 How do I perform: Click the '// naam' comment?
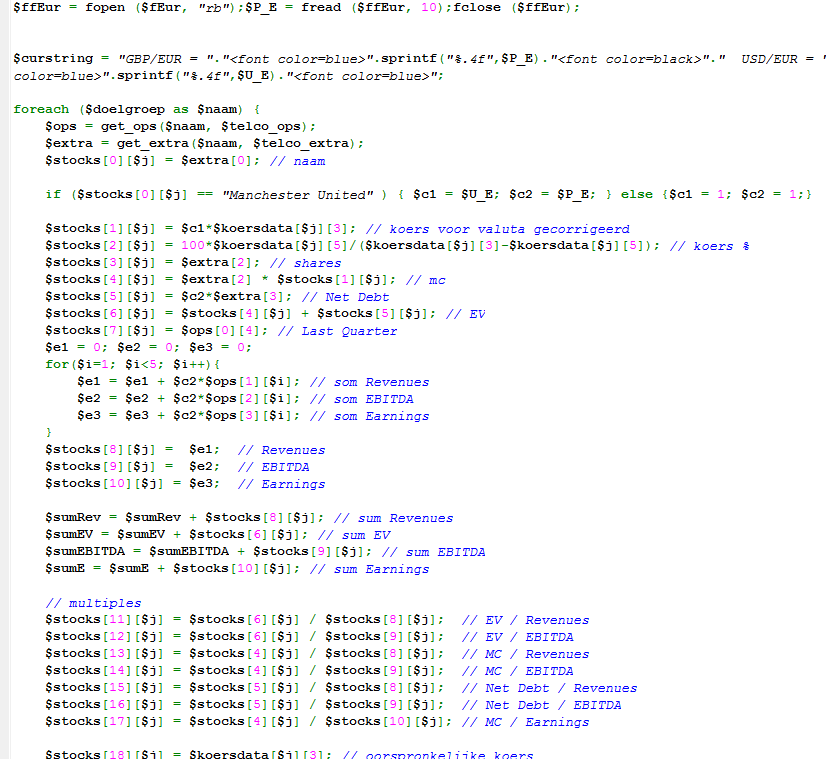click(298, 161)
